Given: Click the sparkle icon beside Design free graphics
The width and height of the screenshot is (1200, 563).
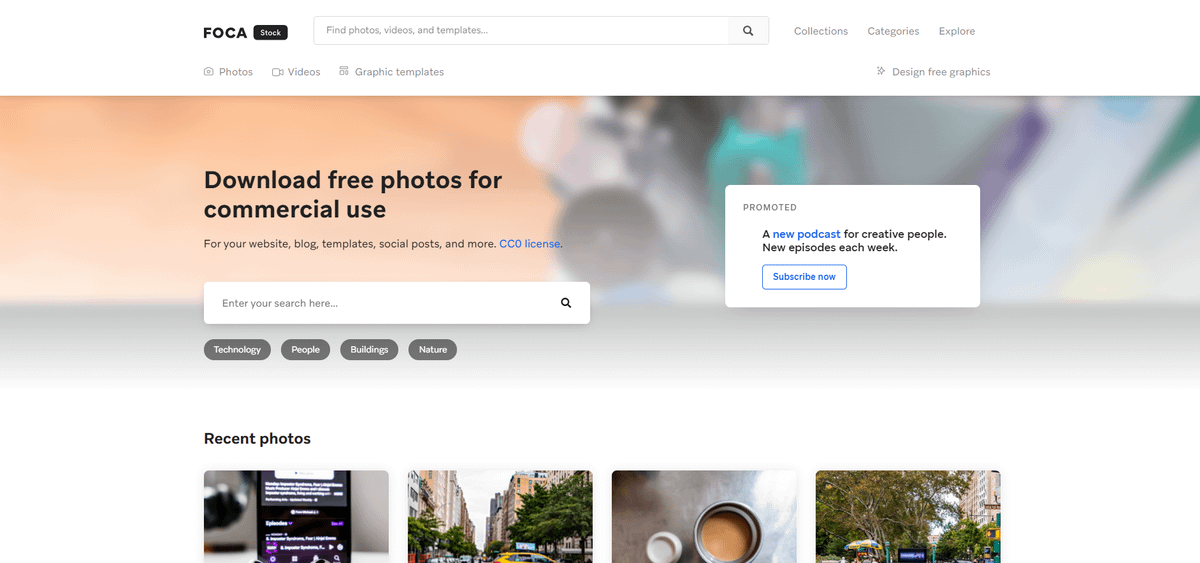Looking at the screenshot, I should coord(881,71).
